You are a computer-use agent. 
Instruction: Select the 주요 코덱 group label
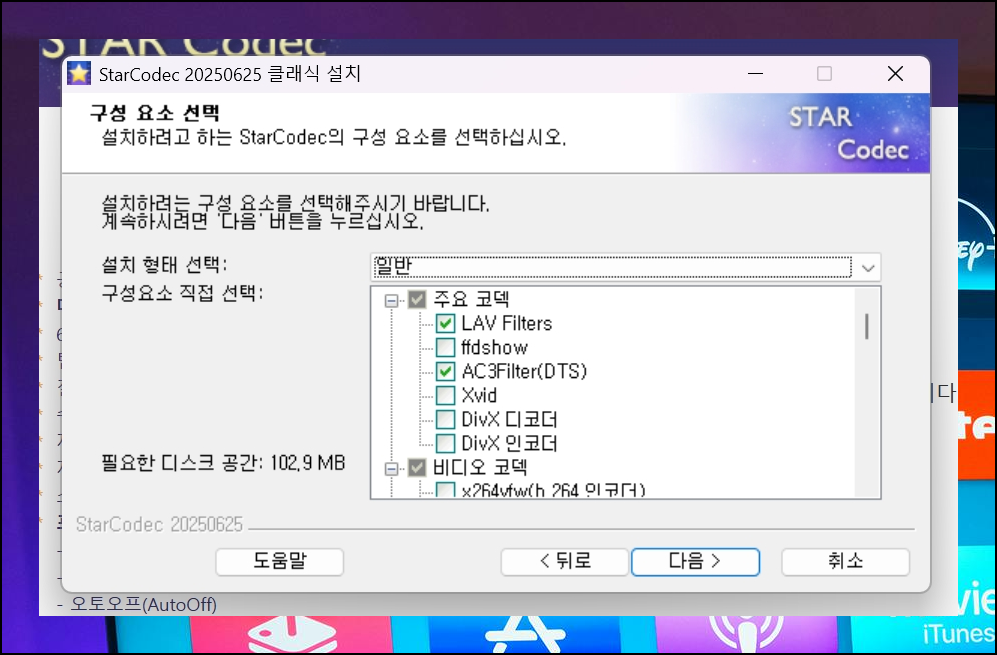(x=471, y=300)
